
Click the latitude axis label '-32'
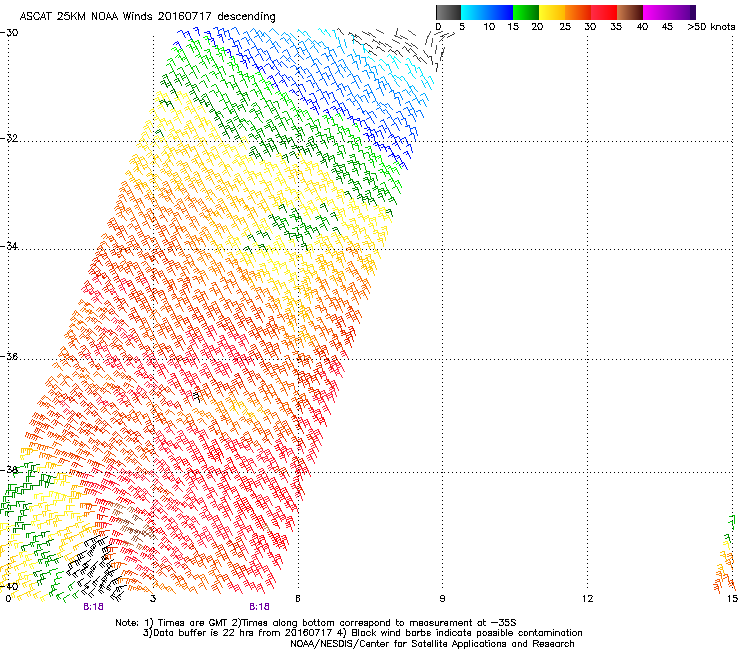point(9,138)
